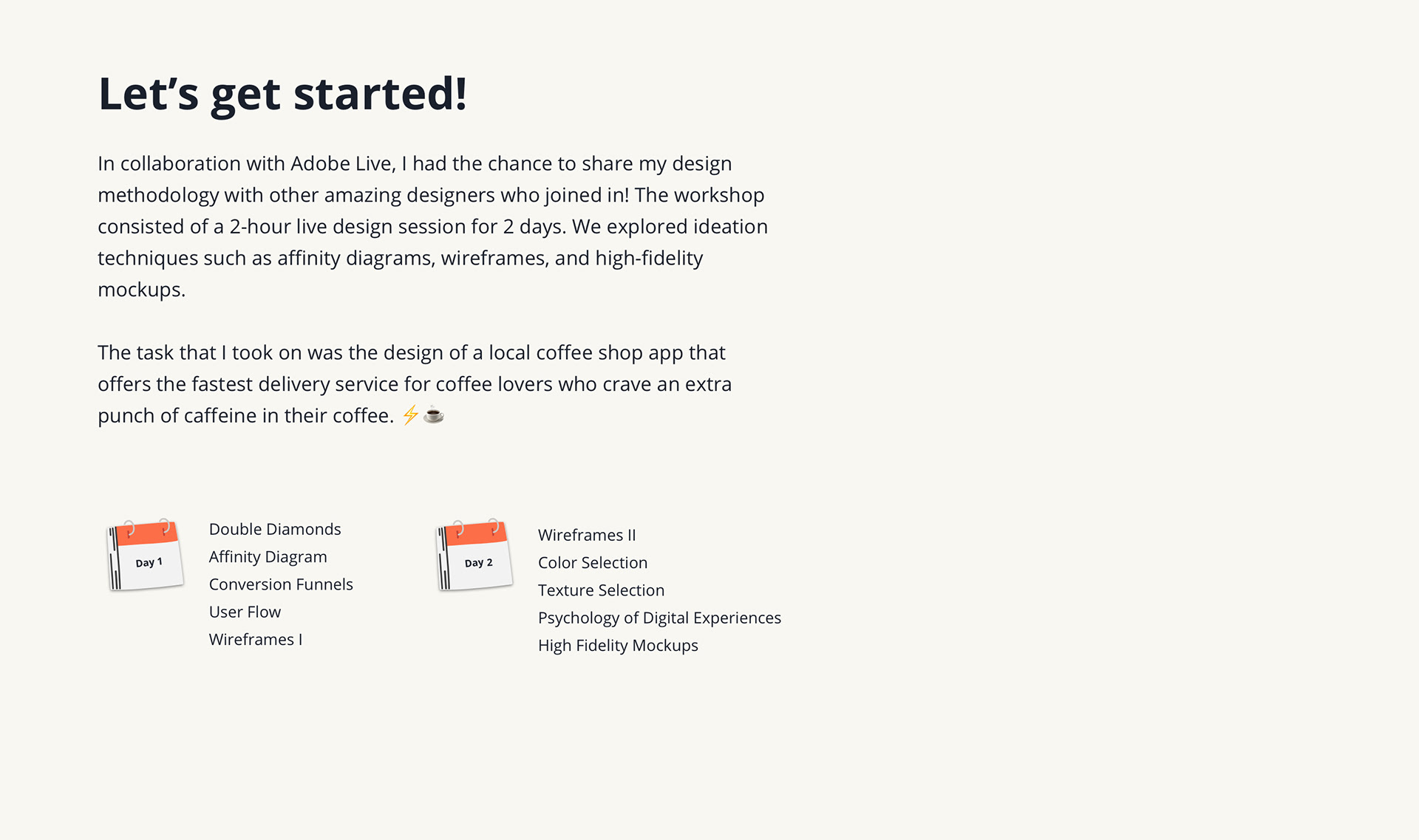This screenshot has width=1419, height=840.
Task: Select Affinity Diagram in Day 1 list
Action: [x=268, y=557]
